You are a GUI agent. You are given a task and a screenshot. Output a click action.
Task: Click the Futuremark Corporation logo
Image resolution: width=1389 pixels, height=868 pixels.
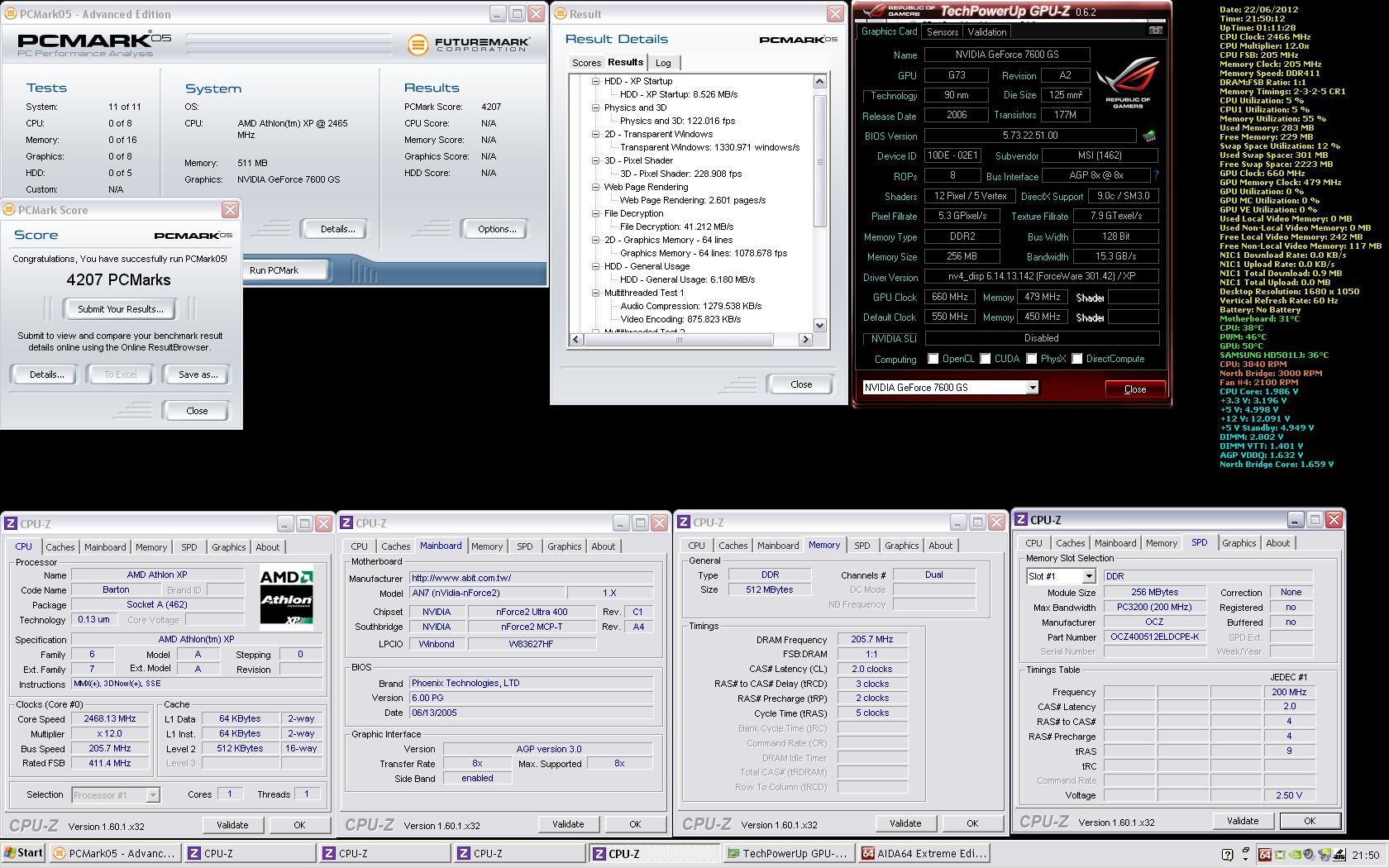(x=469, y=43)
